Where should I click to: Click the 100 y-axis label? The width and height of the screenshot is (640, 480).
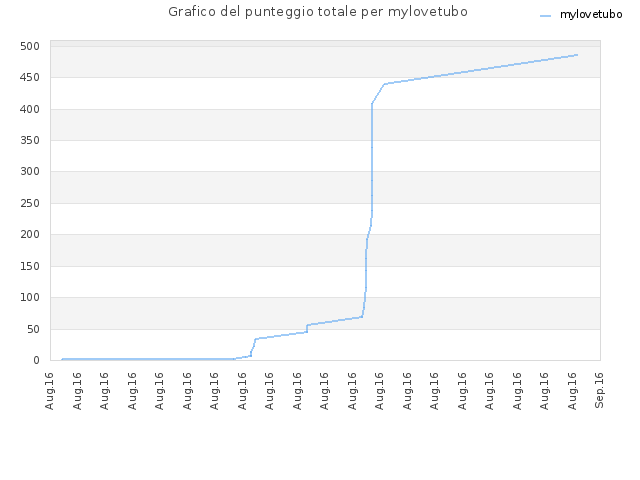(x=30, y=298)
